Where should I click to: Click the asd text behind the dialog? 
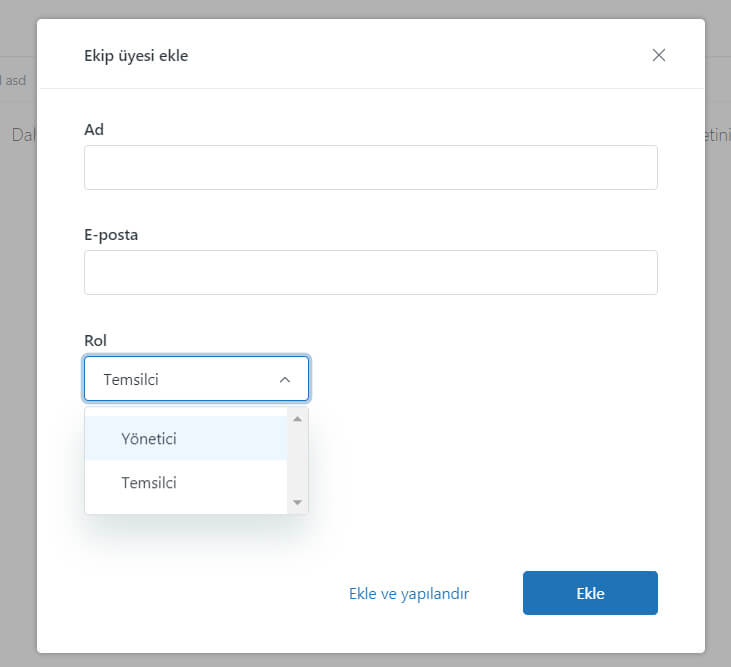15,80
